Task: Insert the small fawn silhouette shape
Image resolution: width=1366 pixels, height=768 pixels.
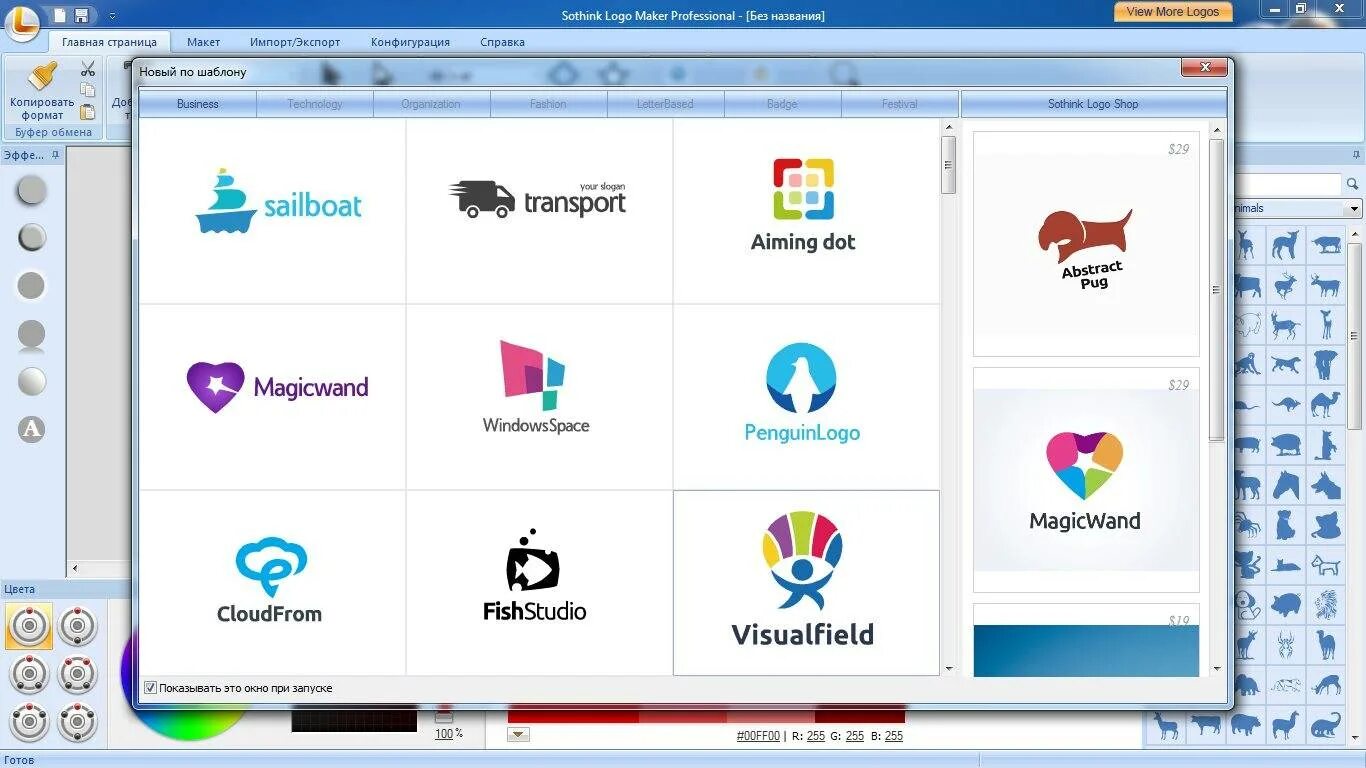Action: click(x=1326, y=324)
